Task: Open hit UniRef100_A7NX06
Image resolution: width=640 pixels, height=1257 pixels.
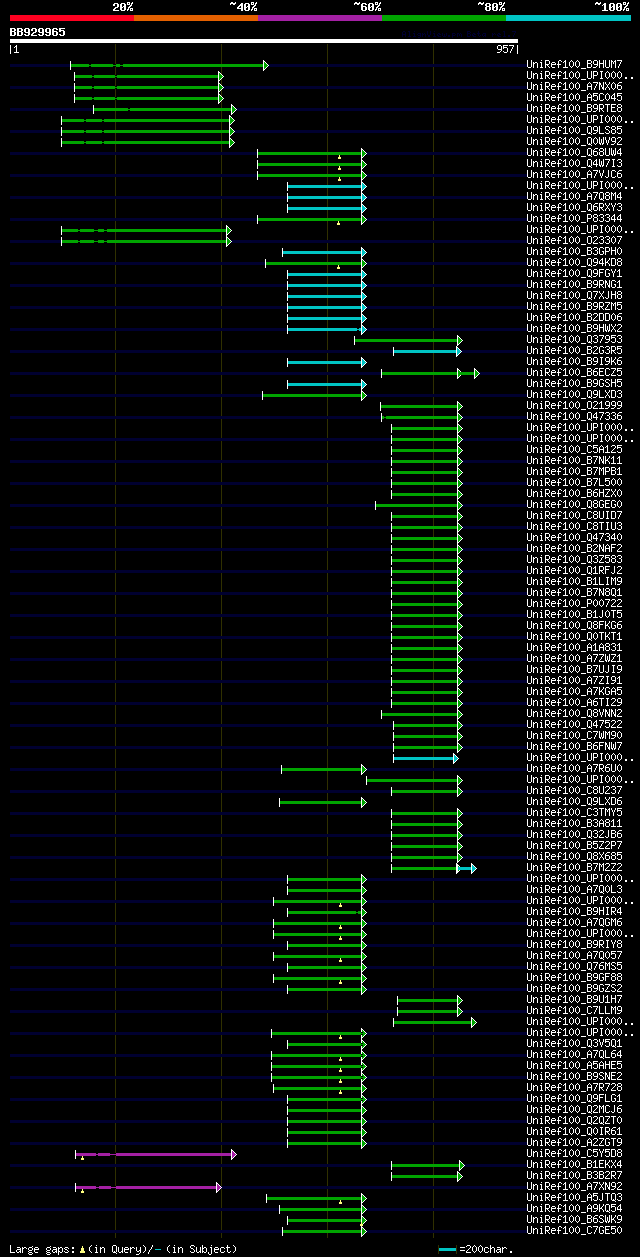Action: pyautogui.click(x=574, y=87)
